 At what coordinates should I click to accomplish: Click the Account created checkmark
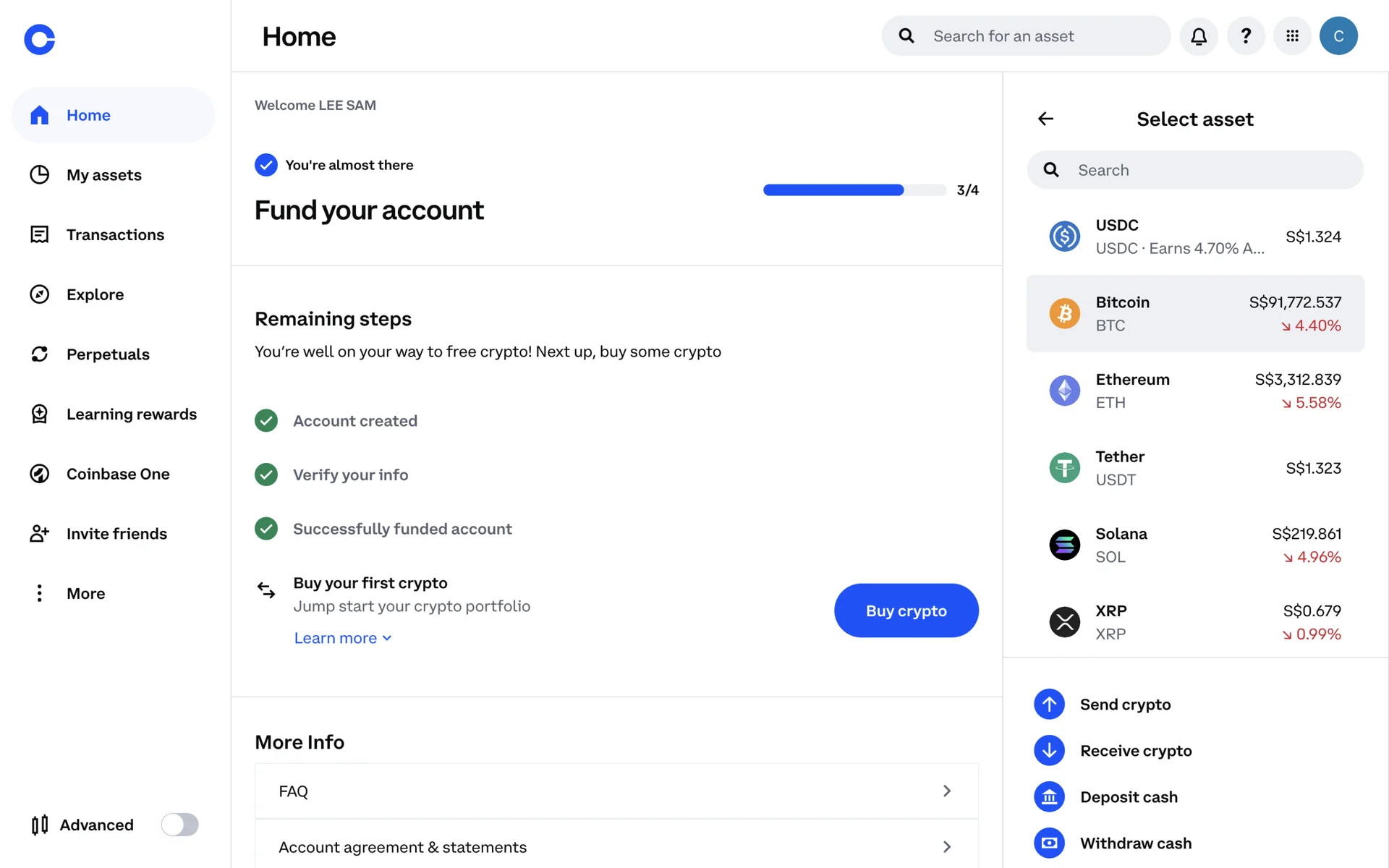click(x=266, y=421)
